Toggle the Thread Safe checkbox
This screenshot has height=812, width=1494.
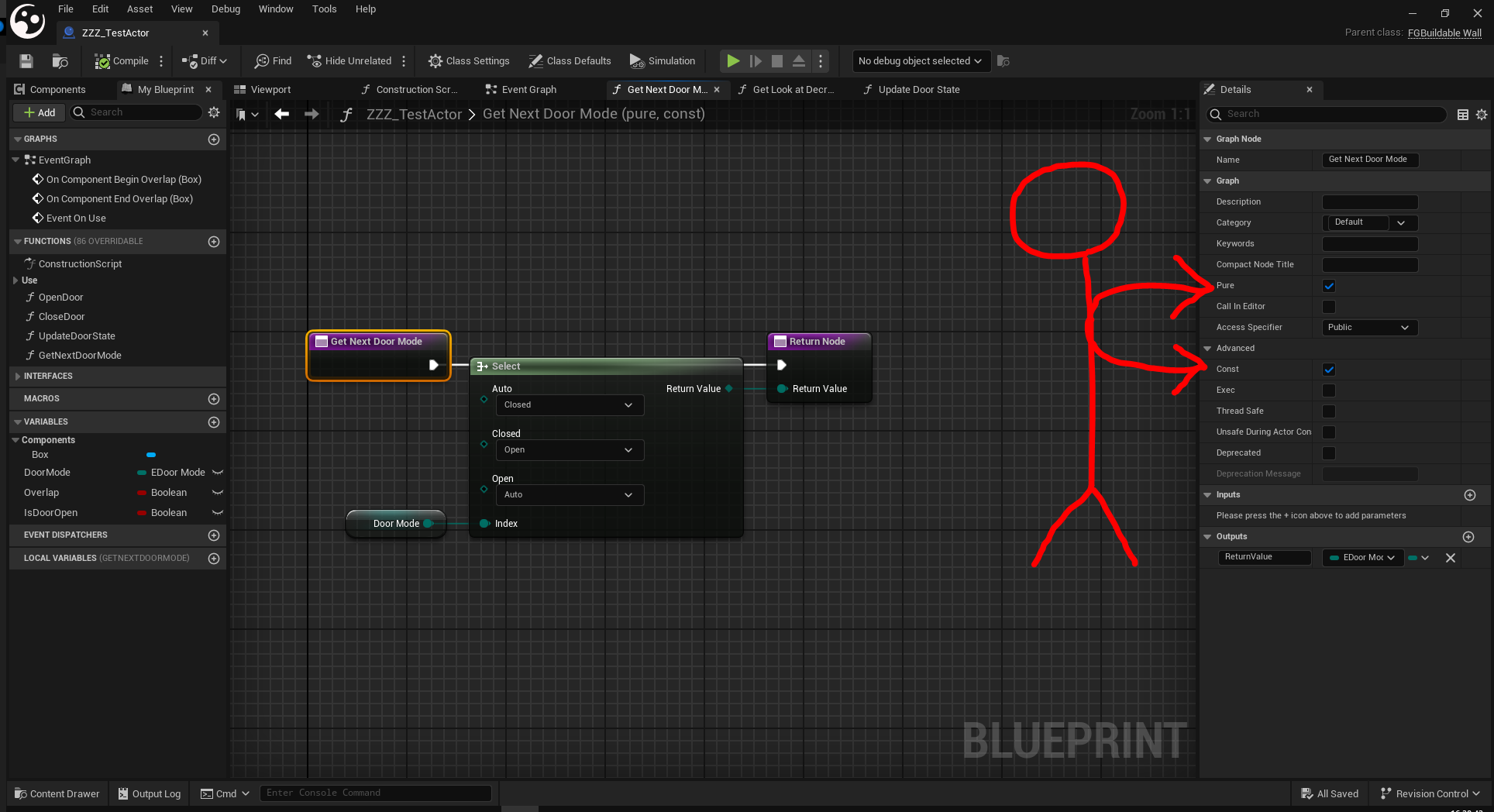1329,411
